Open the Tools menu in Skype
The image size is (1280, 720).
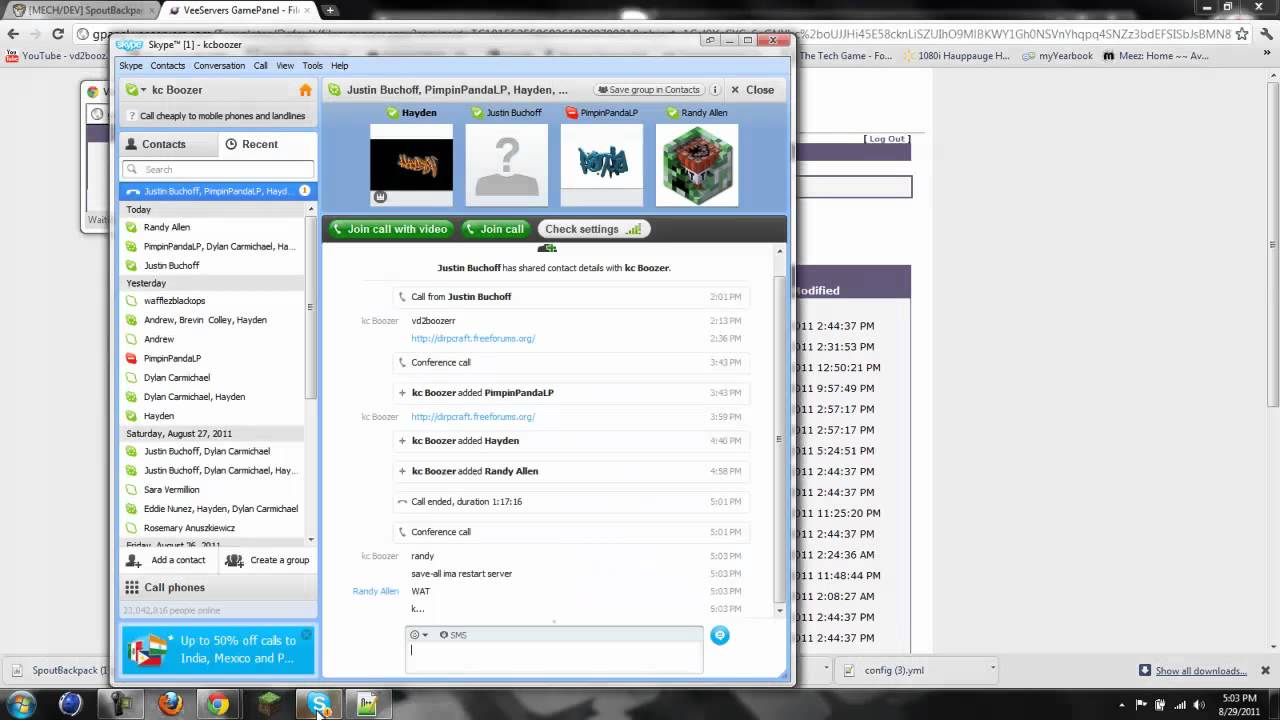point(312,66)
